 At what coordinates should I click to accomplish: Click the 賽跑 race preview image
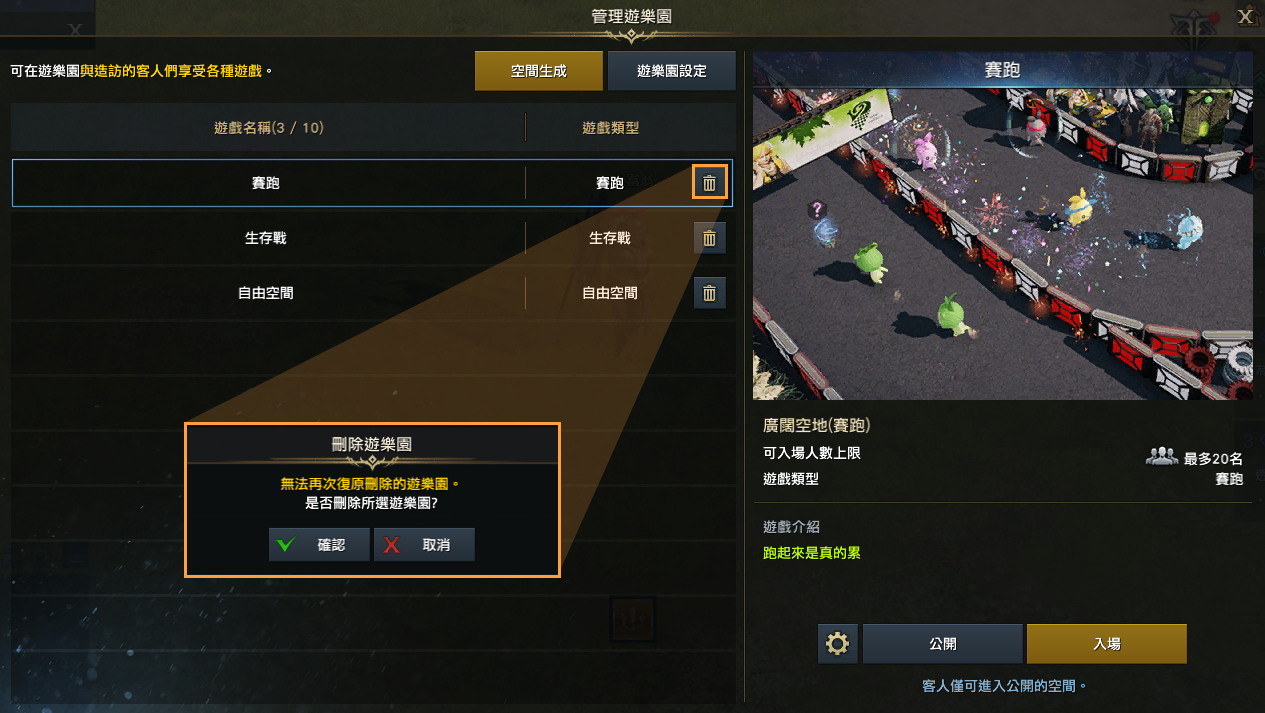tap(1003, 244)
